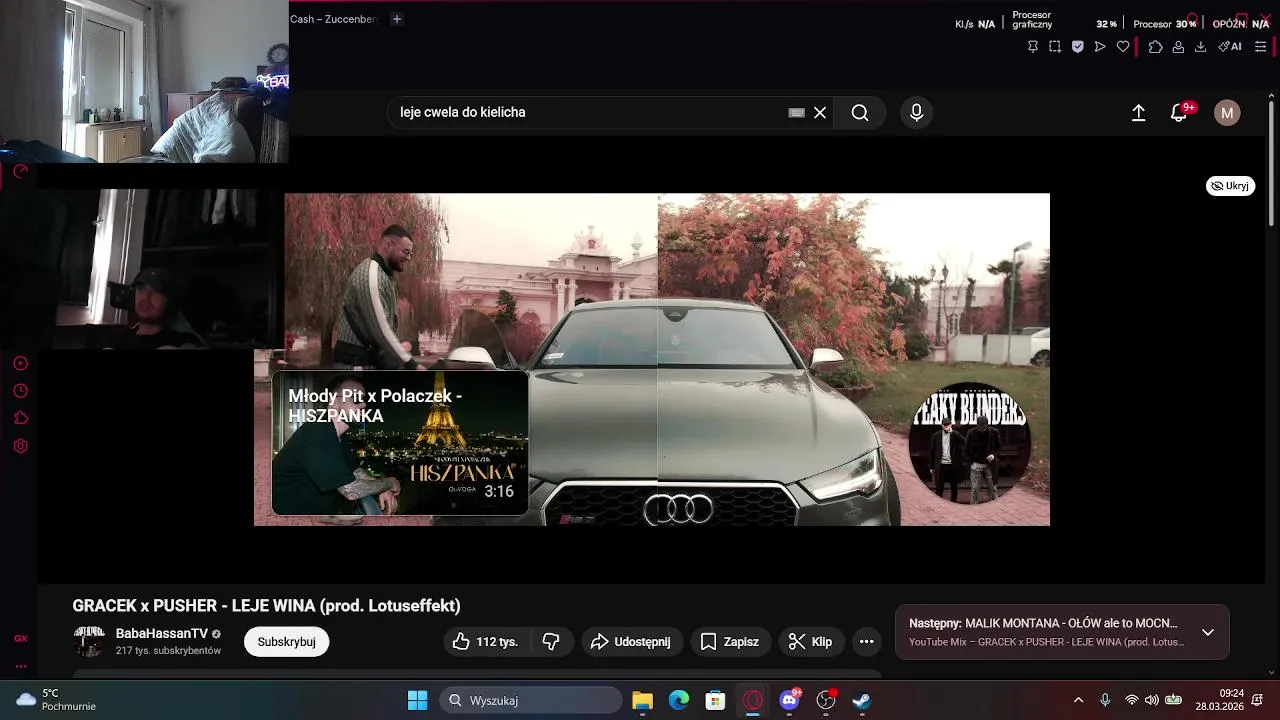Open a new browser tab with plus icon
1280x720 pixels.
click(x=396, y=19)
